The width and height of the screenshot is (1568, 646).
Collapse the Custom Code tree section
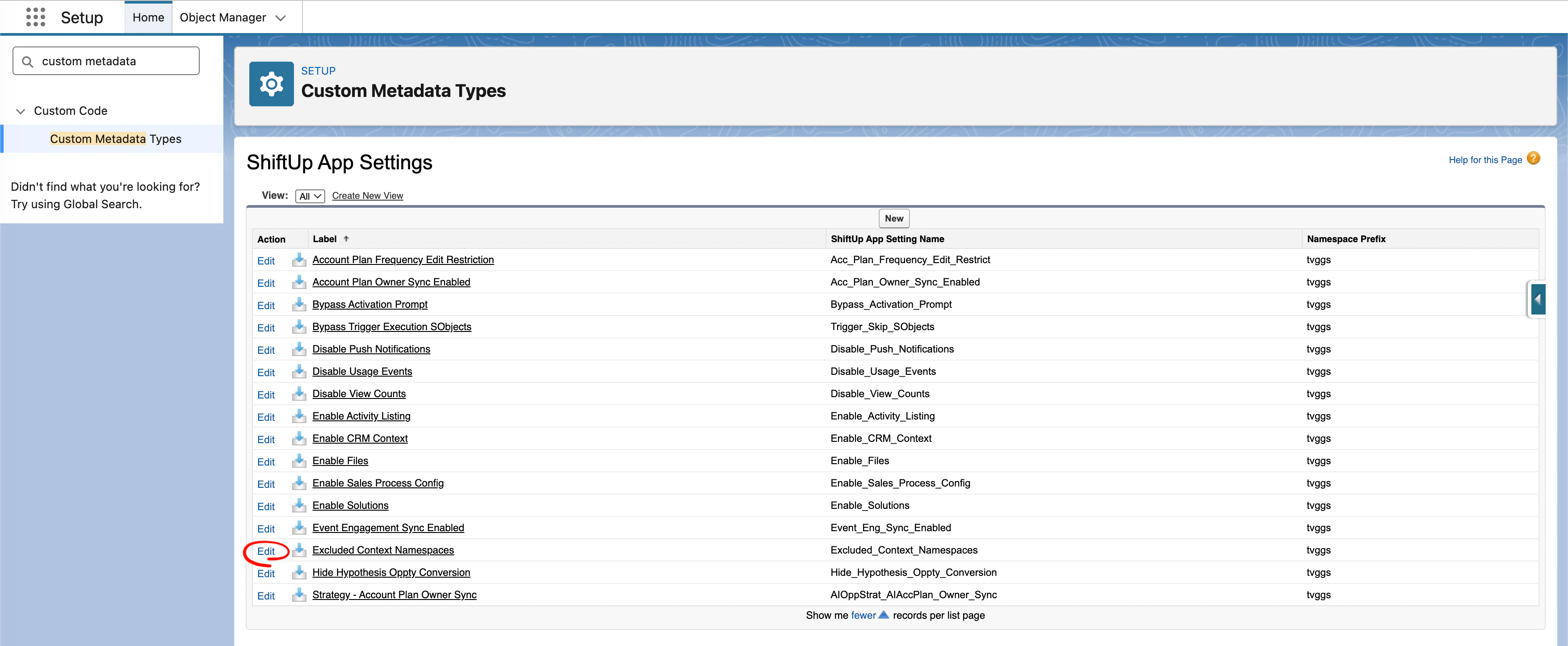click(x=21, y=111)
